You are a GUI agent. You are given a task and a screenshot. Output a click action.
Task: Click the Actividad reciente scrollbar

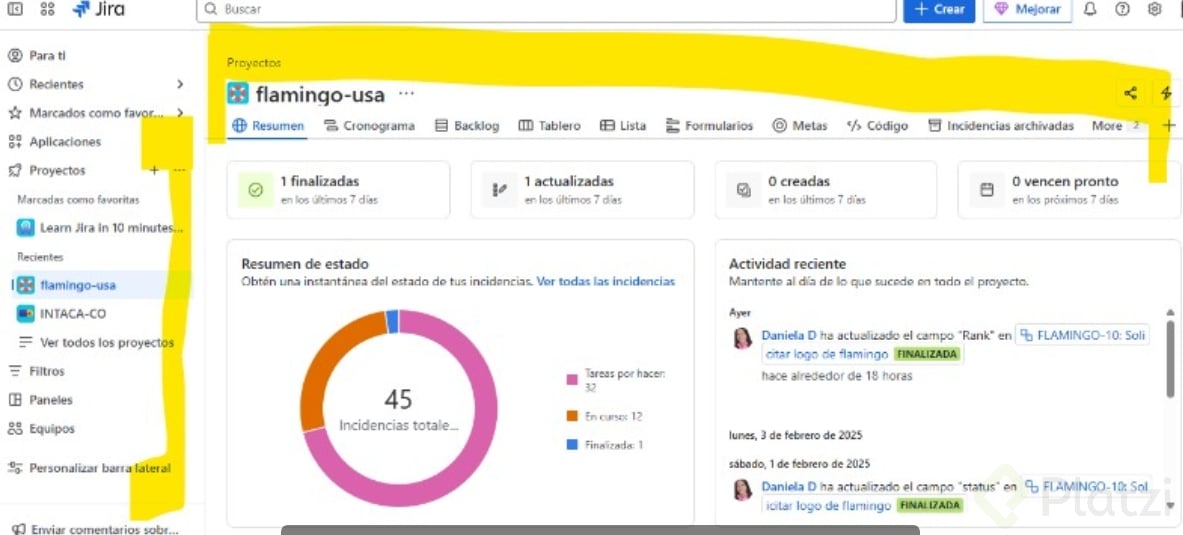click(1170, 358)
